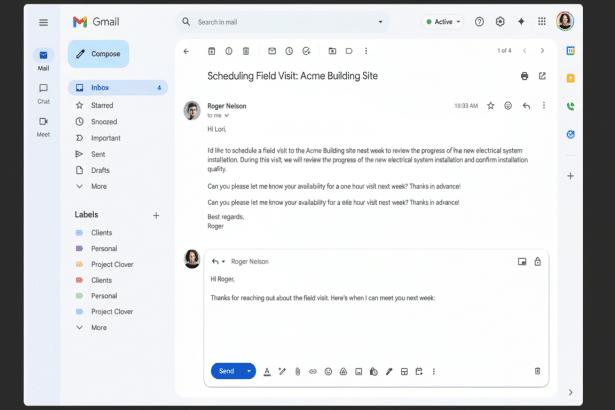Open Meet in the side rail
Viewport: 615px width, 410px height.
pyautogui.click(x=44, y=127)
